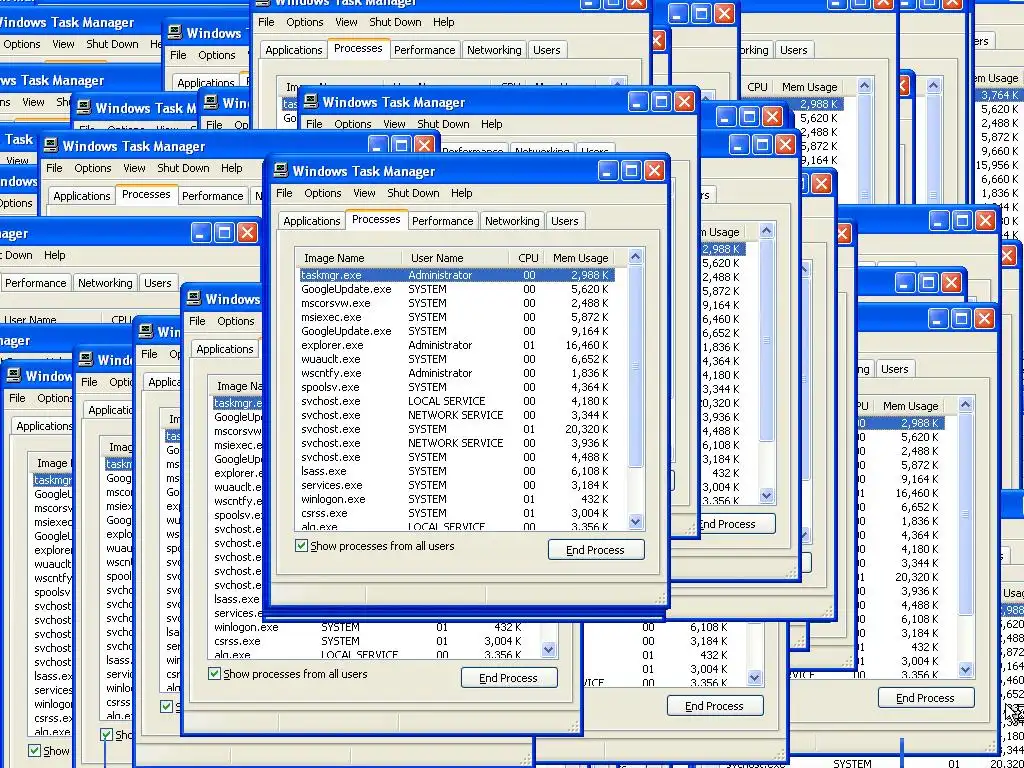Select the lsass.exe row in the frontmost window
This screenshot has width=1024, height=768.
click(x=456, y=471)
